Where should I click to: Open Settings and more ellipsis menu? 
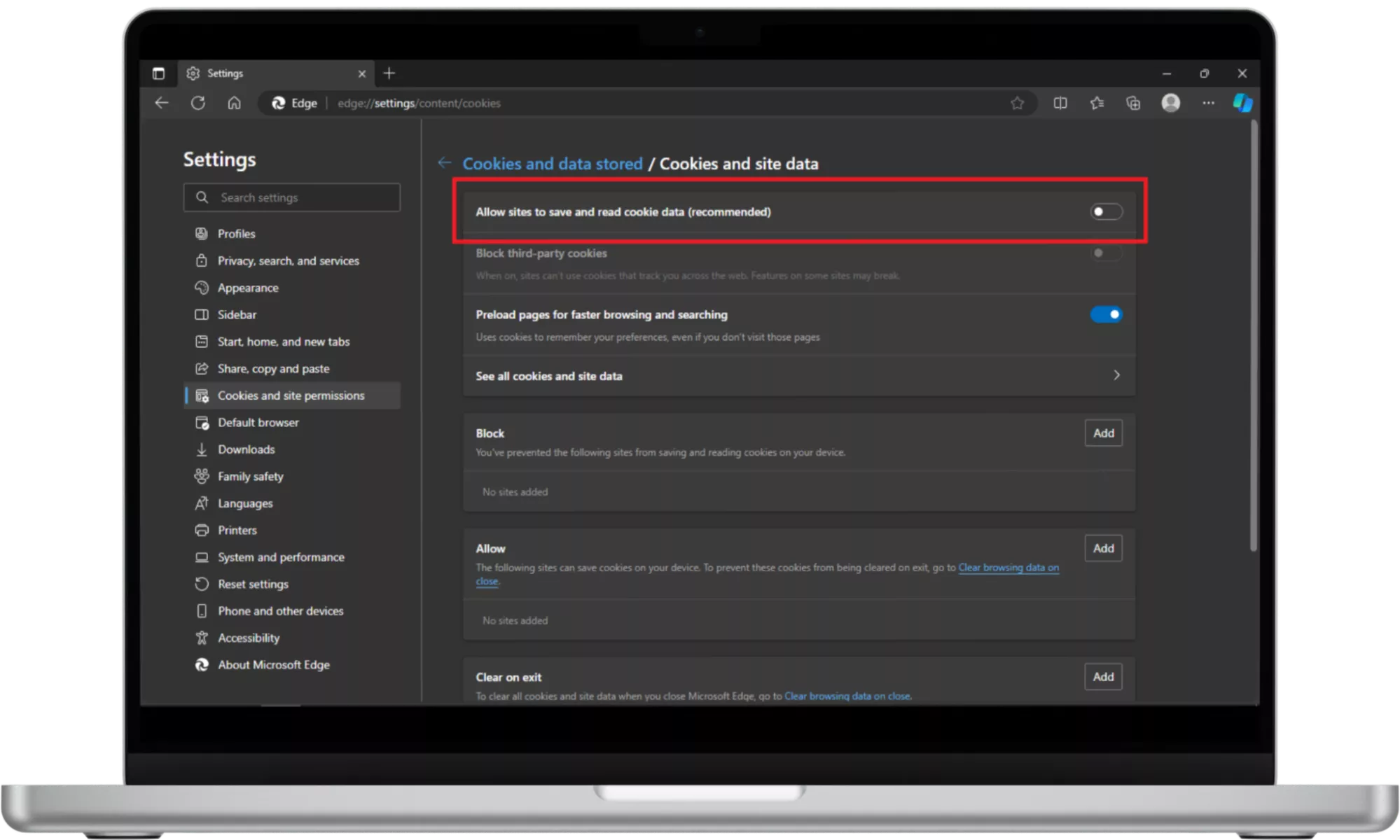1208,103
